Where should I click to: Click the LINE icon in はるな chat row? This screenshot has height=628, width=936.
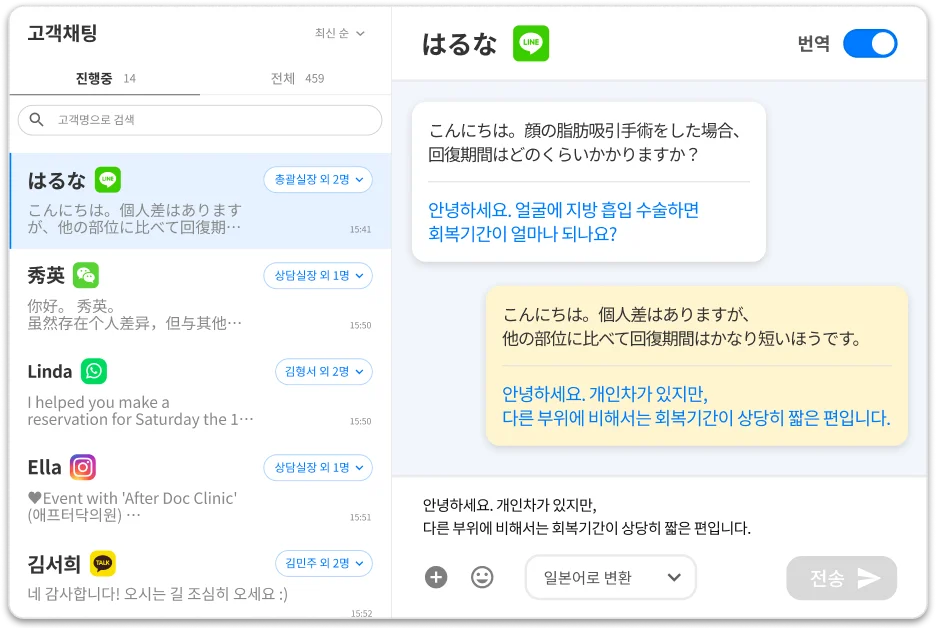tap(108, 179)
